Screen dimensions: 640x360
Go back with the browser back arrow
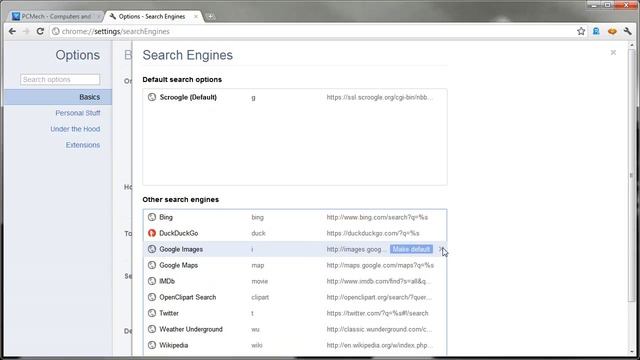(x=12, y=31)
